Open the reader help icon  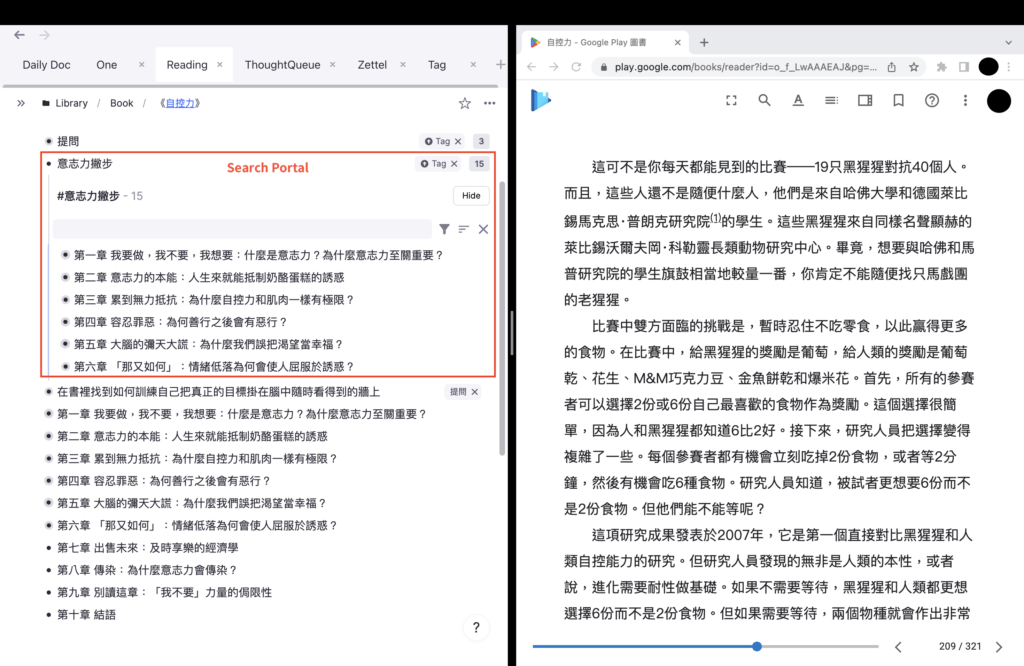coord(931,100)
